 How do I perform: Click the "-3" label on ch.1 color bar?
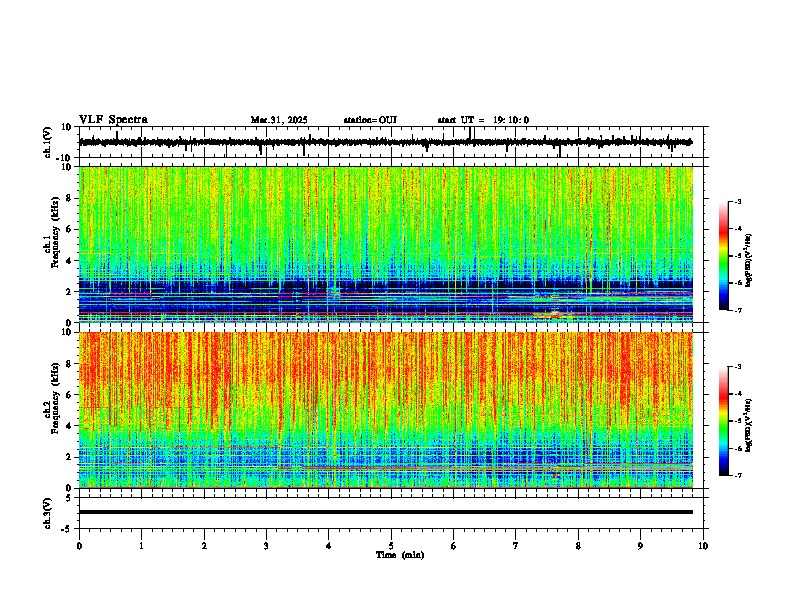coord(737,202)
